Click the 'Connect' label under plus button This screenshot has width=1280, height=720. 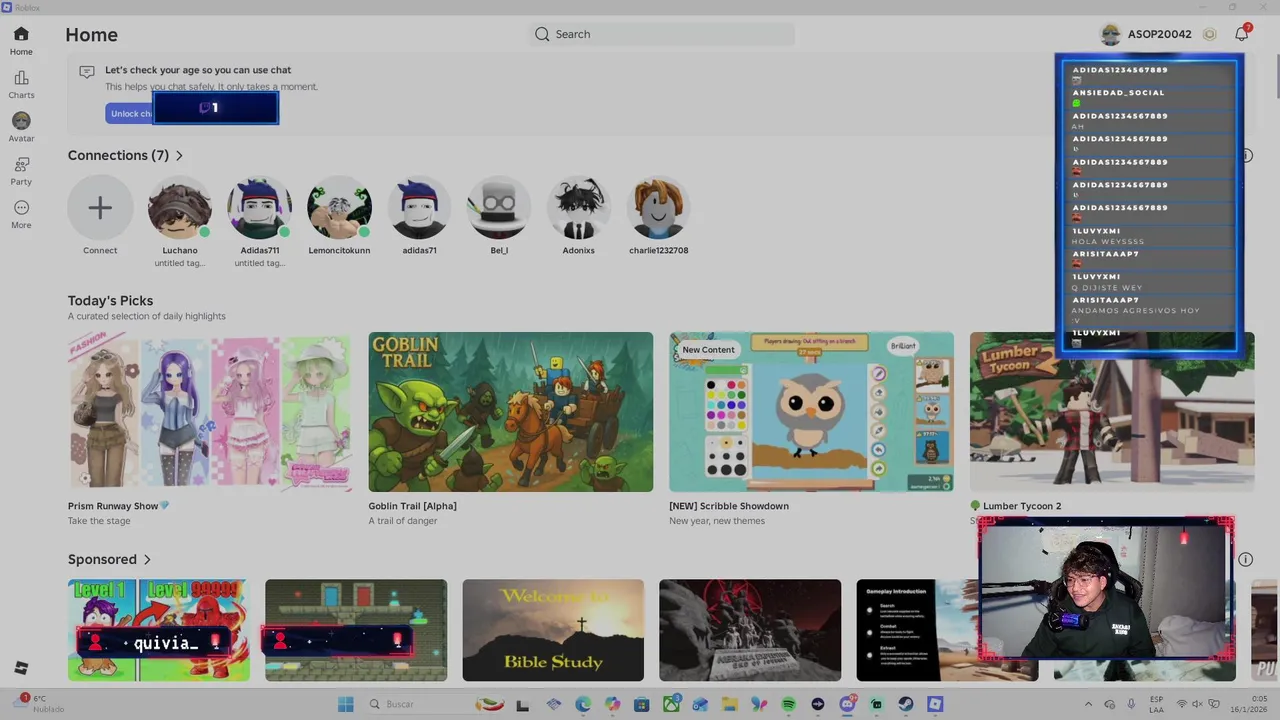coord(100,250)
